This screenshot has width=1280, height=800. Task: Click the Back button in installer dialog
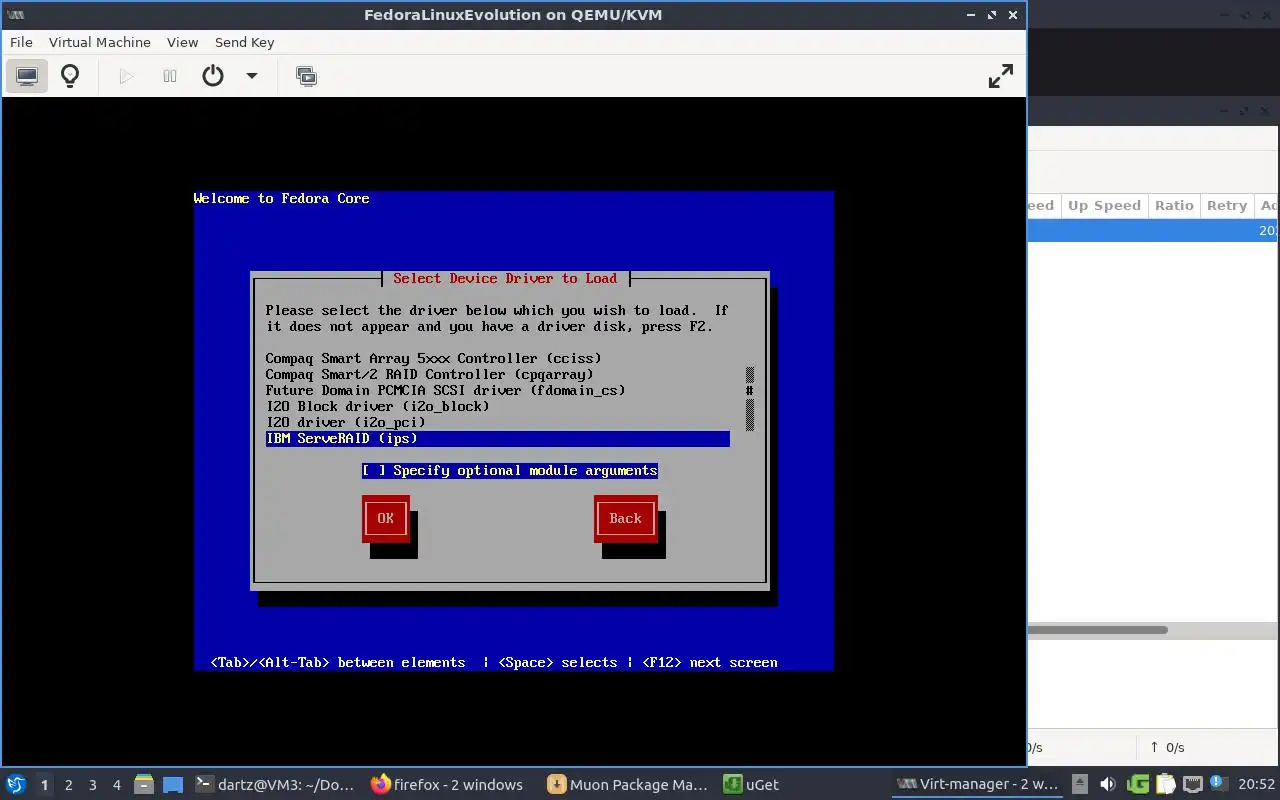625,518
